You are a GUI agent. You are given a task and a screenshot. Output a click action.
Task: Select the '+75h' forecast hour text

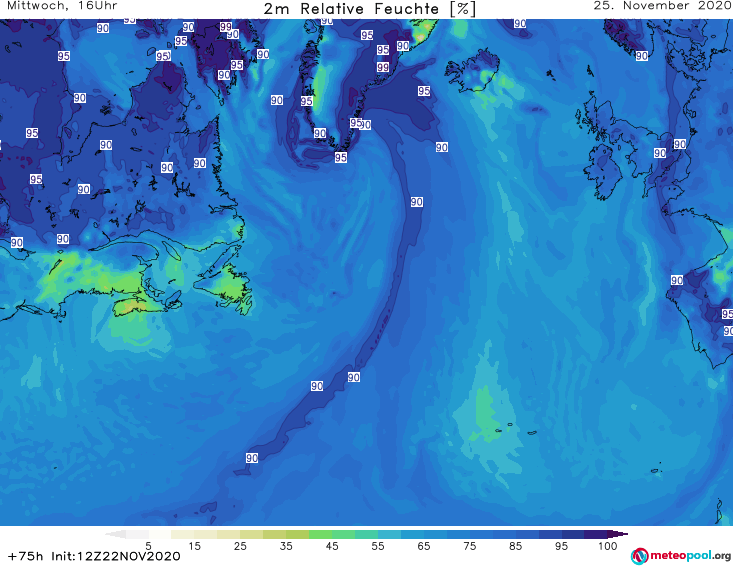(26, 556)
